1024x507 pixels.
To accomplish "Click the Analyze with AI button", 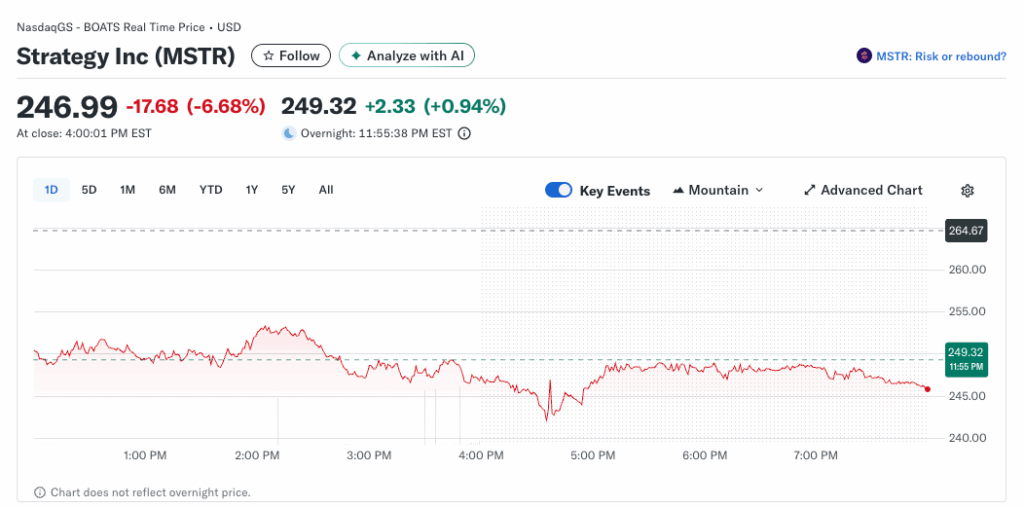I will (x=407, y=56).
